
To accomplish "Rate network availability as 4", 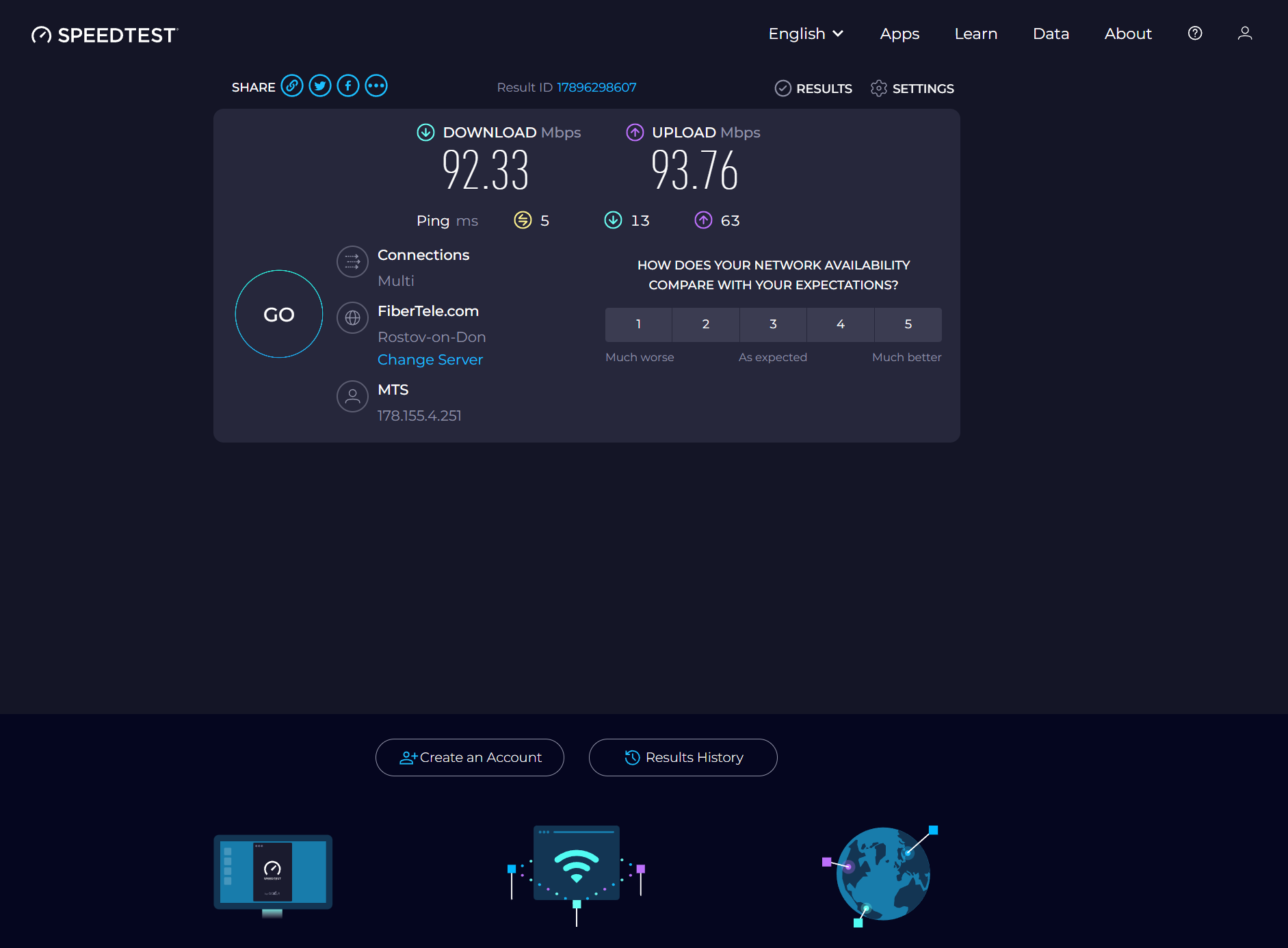I will click(841, 324).
